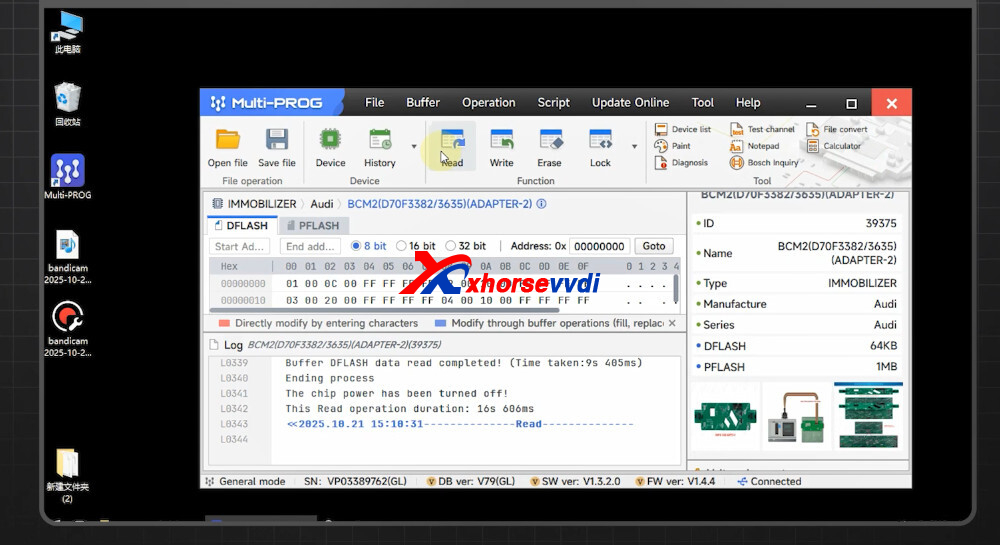The image size is (1000, 545).
Task: Run the Write function
Action: [x=501, y=148]
